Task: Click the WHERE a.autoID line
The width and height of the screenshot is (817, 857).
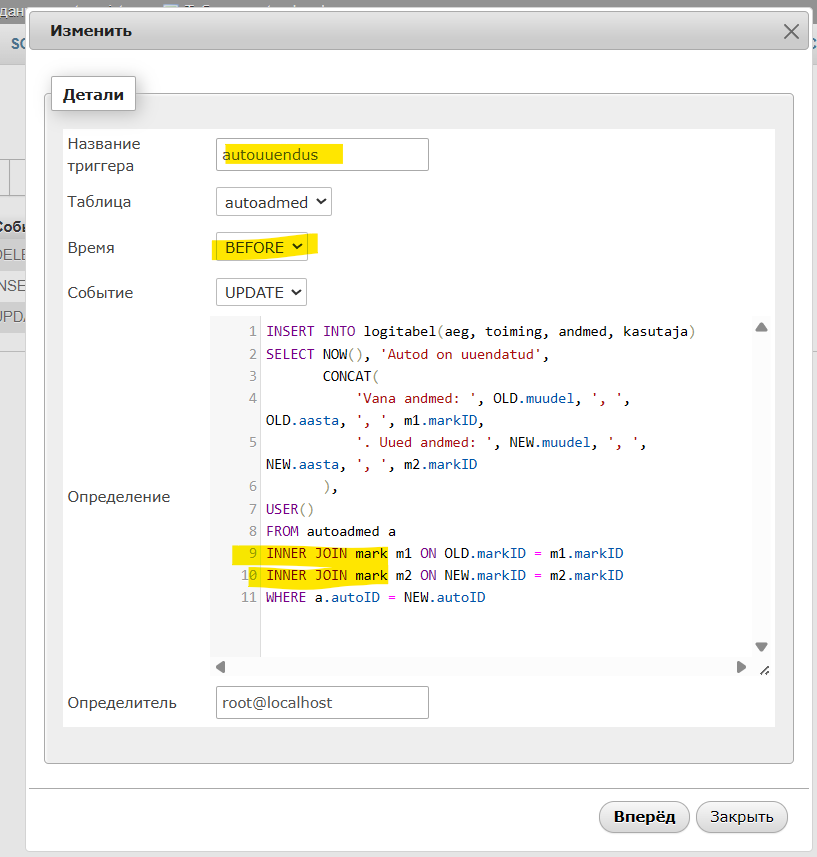Action: pos(375,597)
